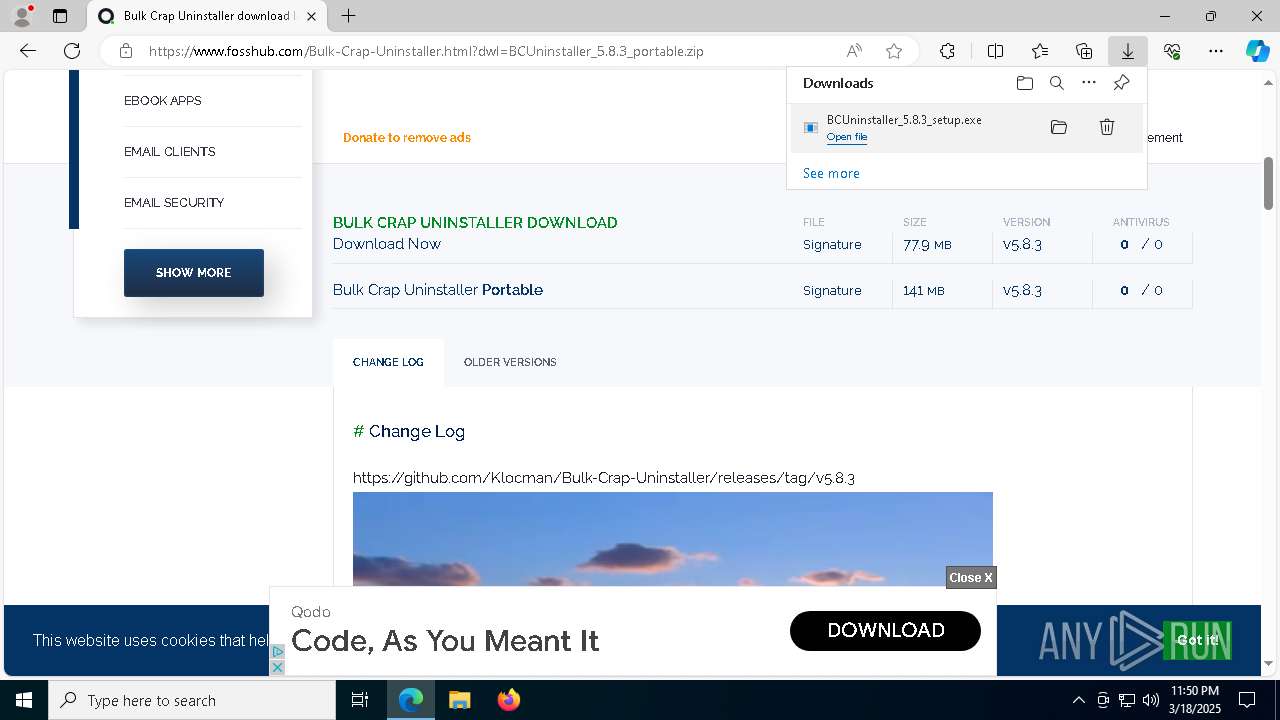The image size is (1280, 720).
Task: Click the browser Back arrow
Action: [28, 51]
